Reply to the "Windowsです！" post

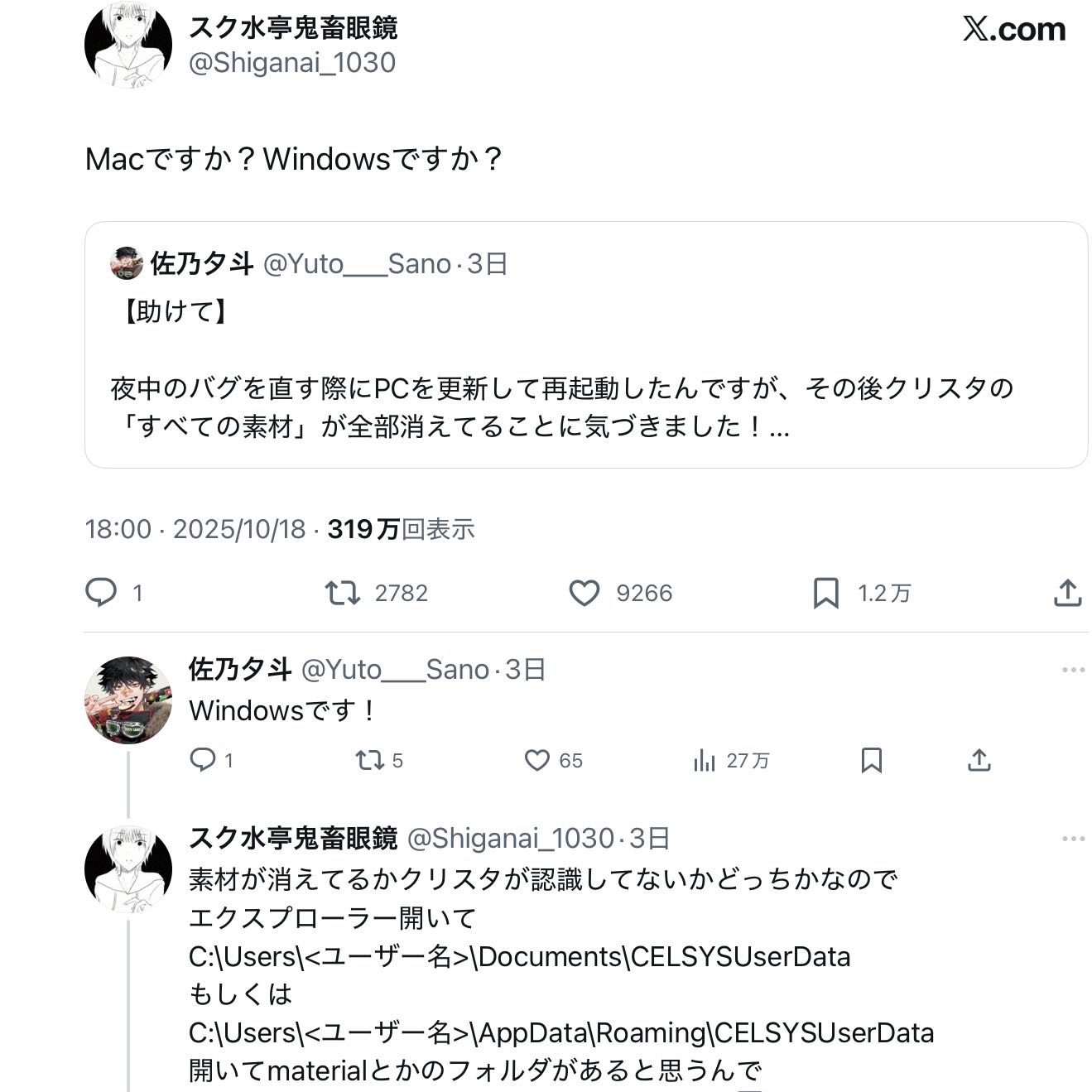(203, 760)
